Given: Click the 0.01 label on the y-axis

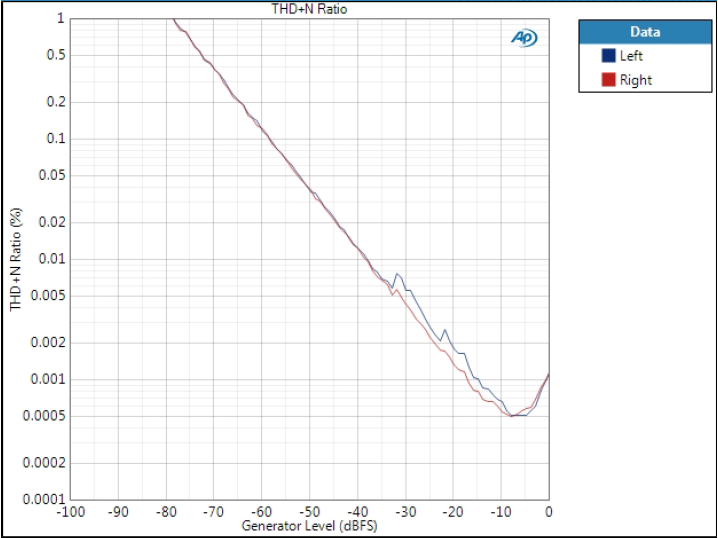Looking at the screenshot, I should click(52, 259).
